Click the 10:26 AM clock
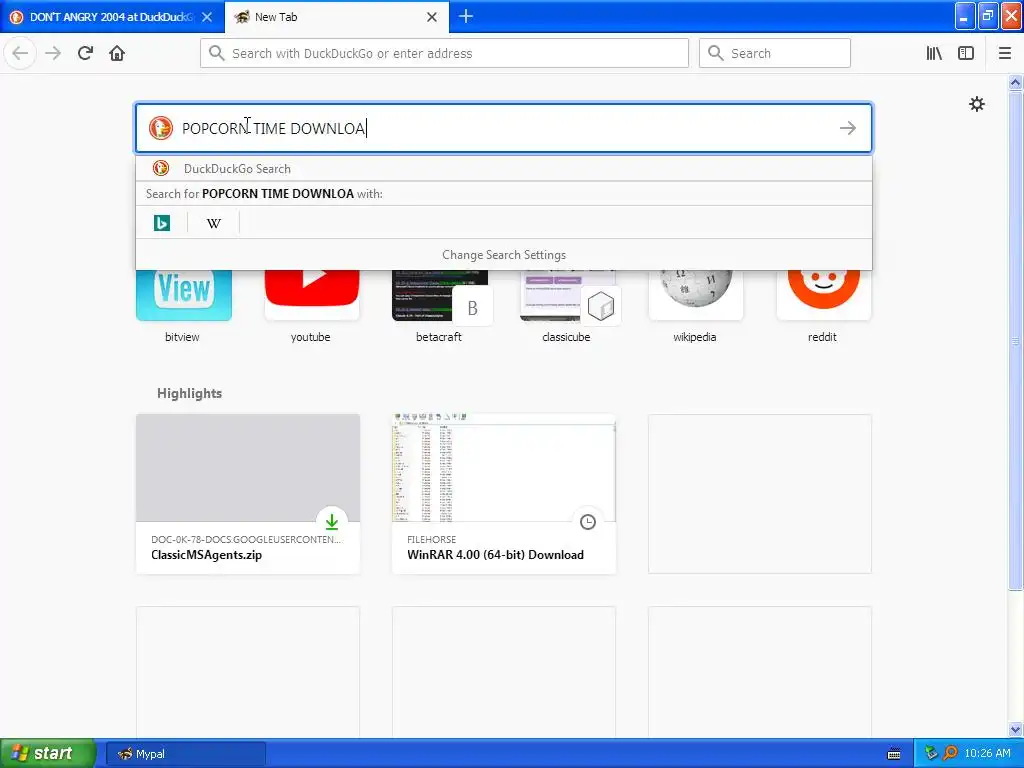1024x768 pixels. [x=987, y=754]
